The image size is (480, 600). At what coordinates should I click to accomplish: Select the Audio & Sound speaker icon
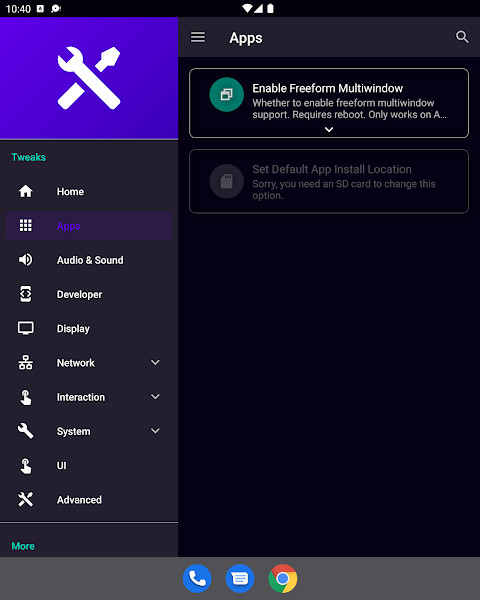[26, 260]
